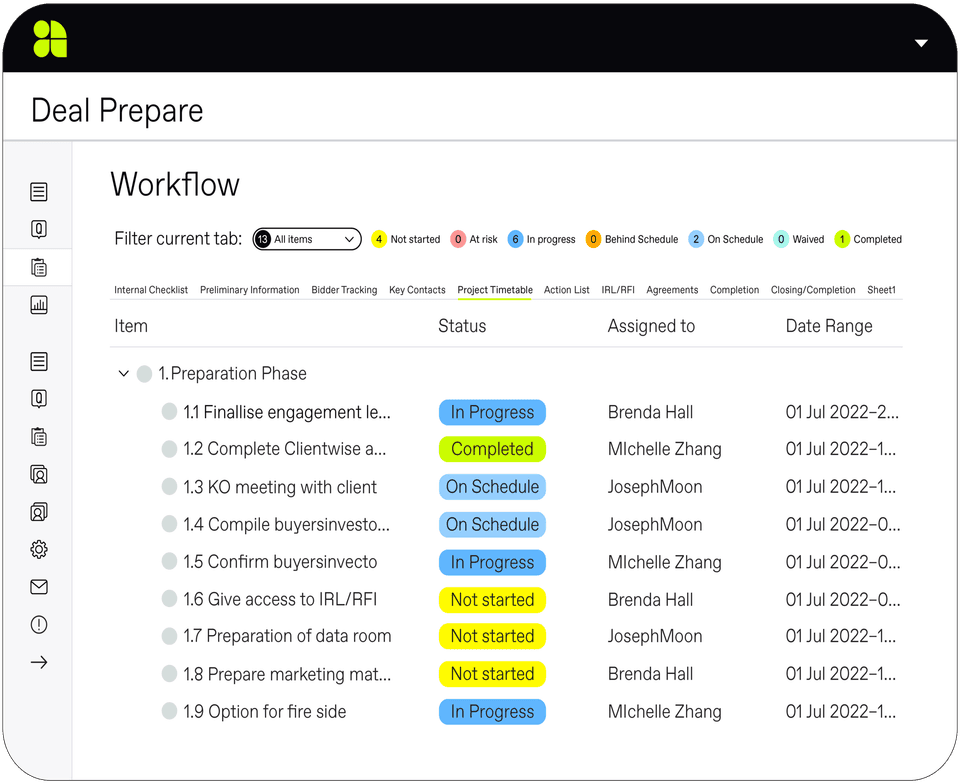This screenshot has width=960, height=783.
Task: Click the right arrow sidebar icon
Action: pyautogui.click(x=39, y=662)
